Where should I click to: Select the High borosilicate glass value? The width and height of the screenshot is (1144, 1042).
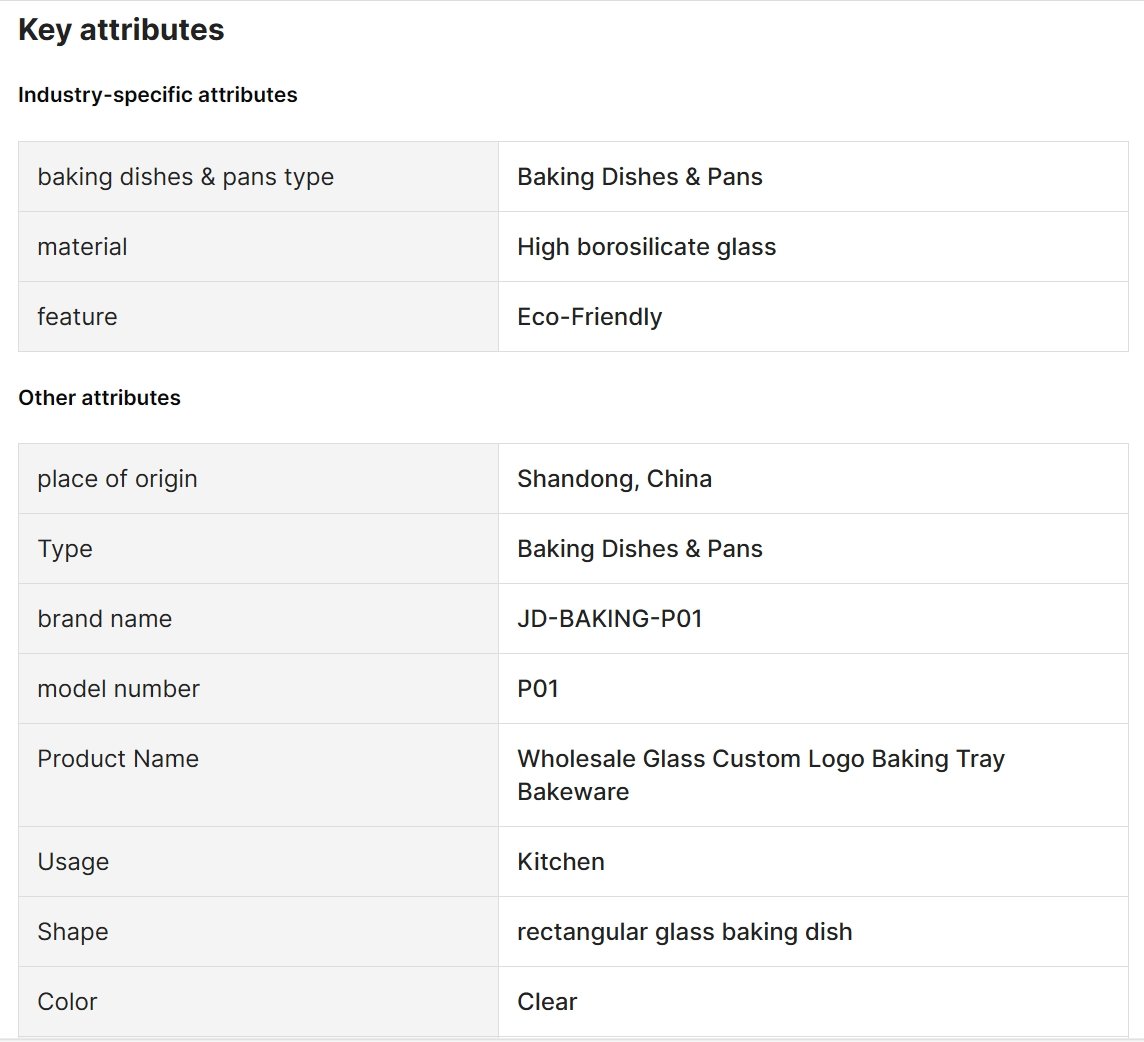pos(646,247)
